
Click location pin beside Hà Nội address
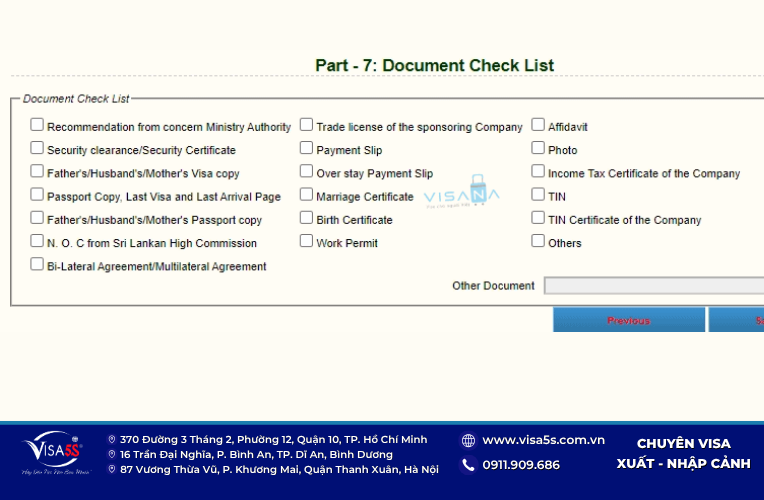click(x=112, y=469)
